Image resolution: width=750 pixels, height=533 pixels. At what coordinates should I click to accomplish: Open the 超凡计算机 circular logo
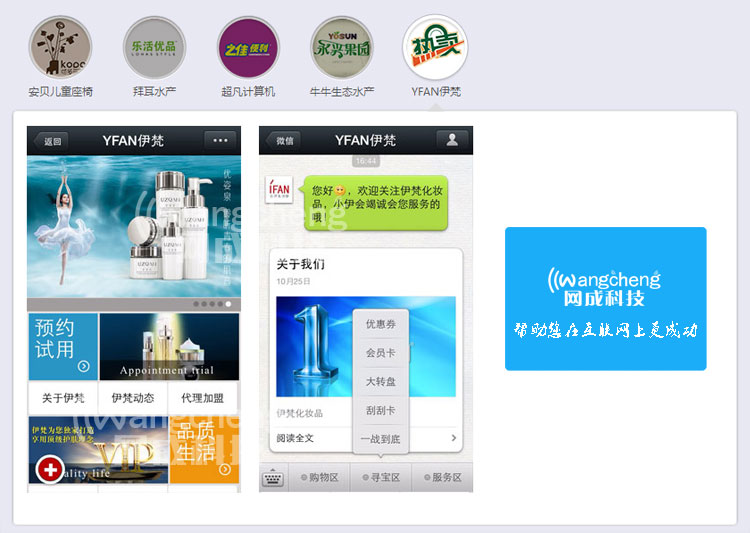(248, 48)
